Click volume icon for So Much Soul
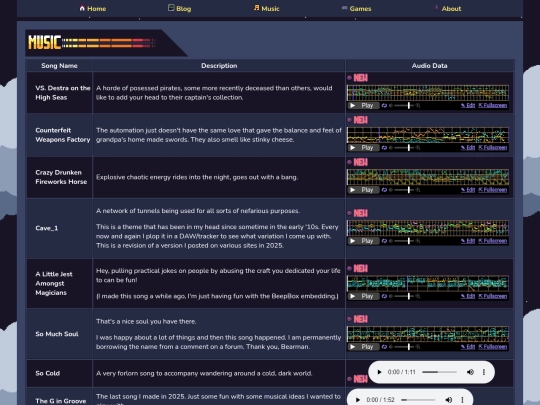Viewport: 540px width, 405px height. coord(391,347)
